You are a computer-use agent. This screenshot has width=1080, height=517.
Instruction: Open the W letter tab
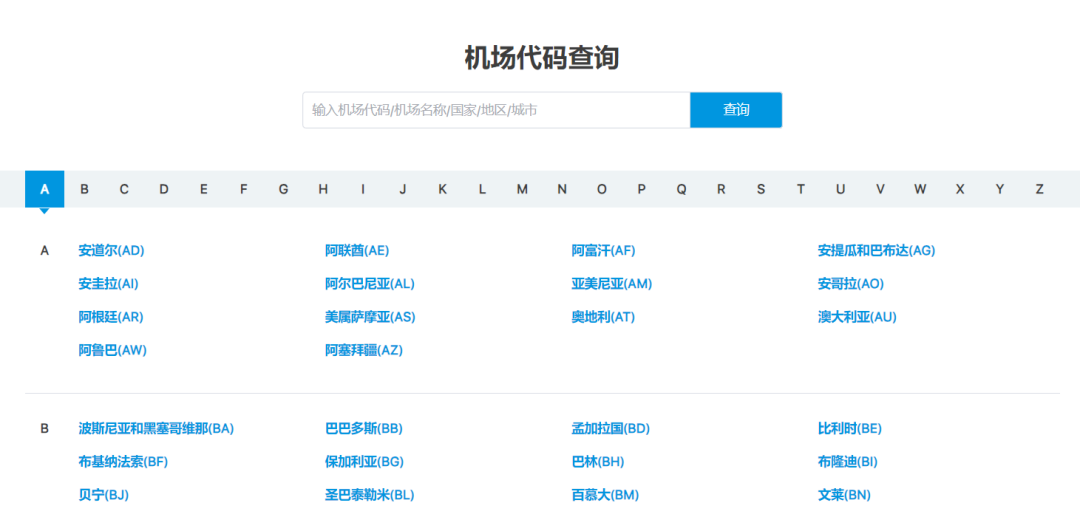[x=920, y=189]
